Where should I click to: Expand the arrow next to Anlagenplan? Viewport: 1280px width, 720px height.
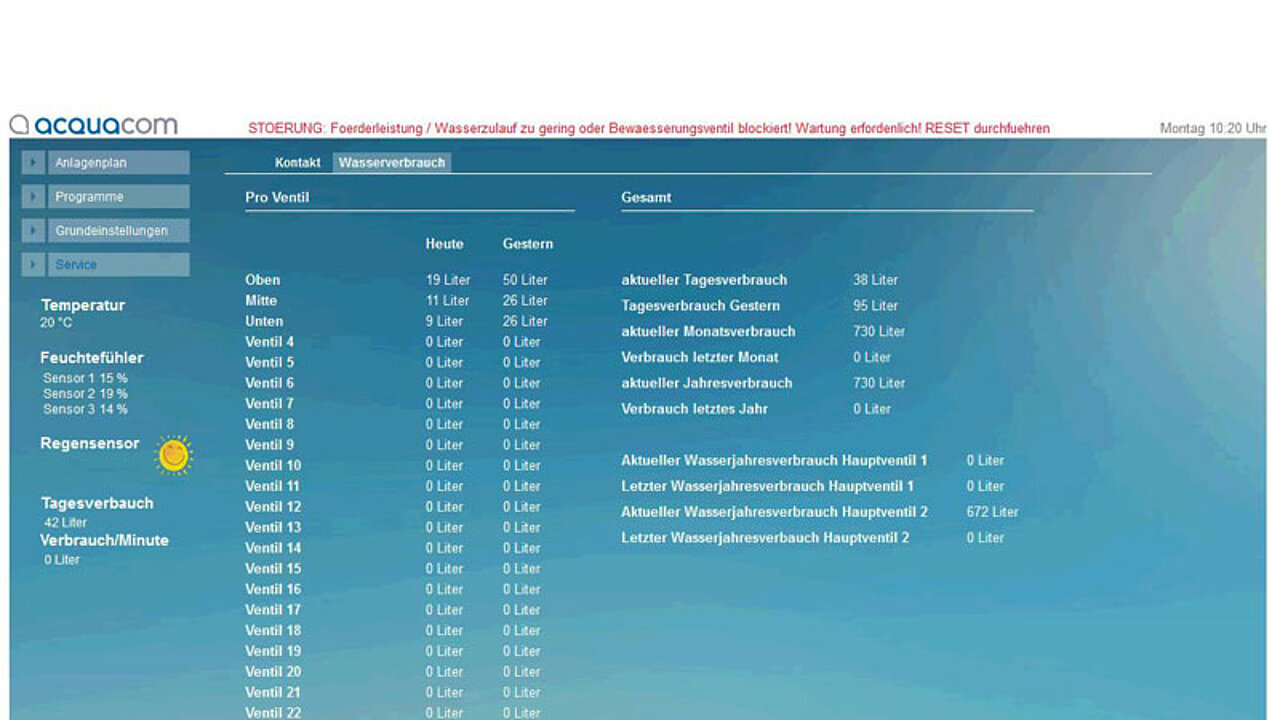(33, 163)
